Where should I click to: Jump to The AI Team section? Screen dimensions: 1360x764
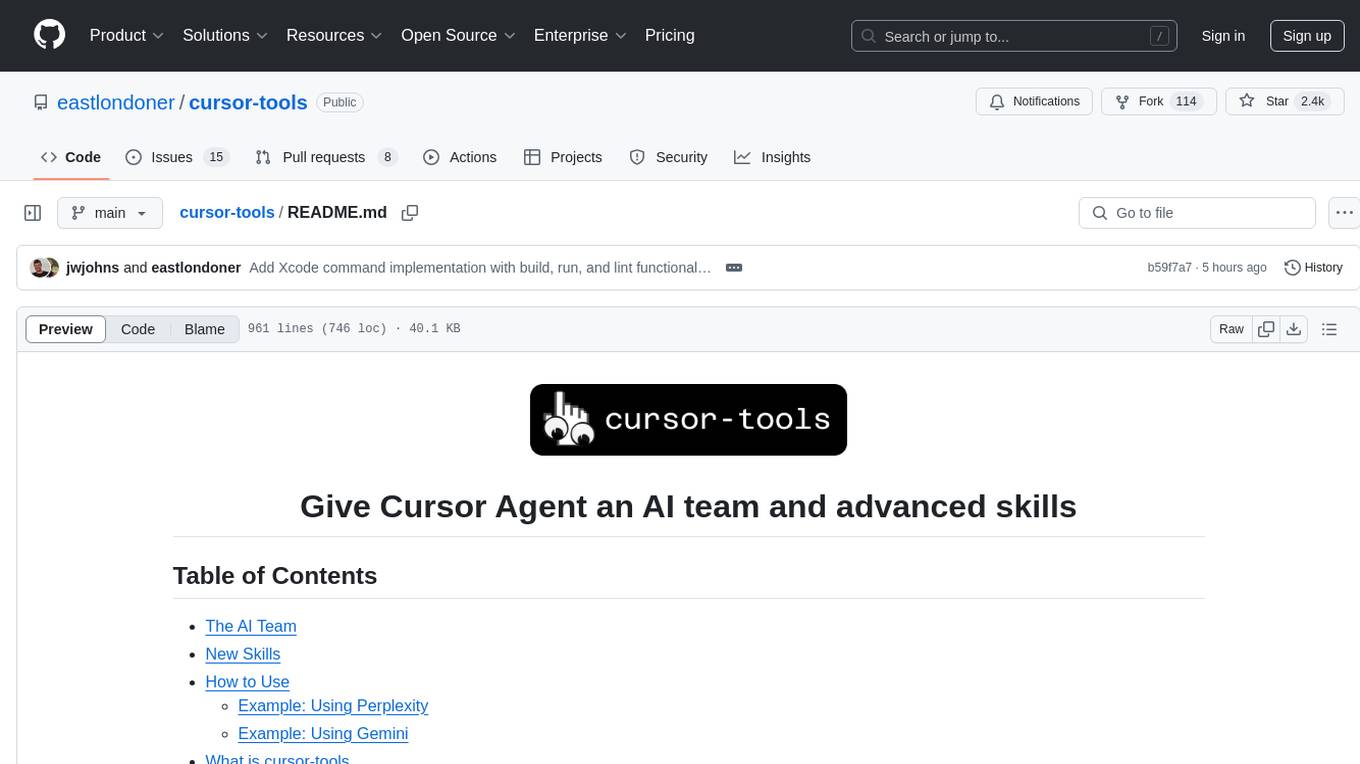pos(251,626)
